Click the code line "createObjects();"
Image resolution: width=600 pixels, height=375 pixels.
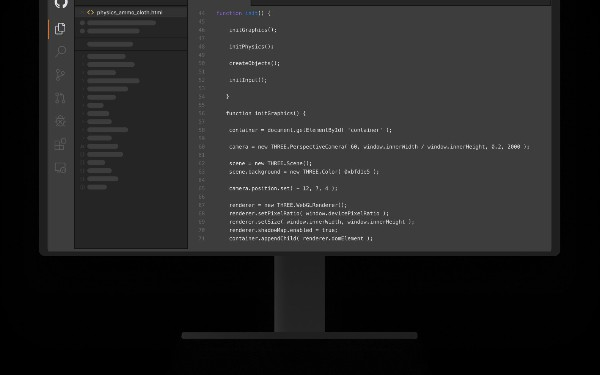click(x=254, y=63)
